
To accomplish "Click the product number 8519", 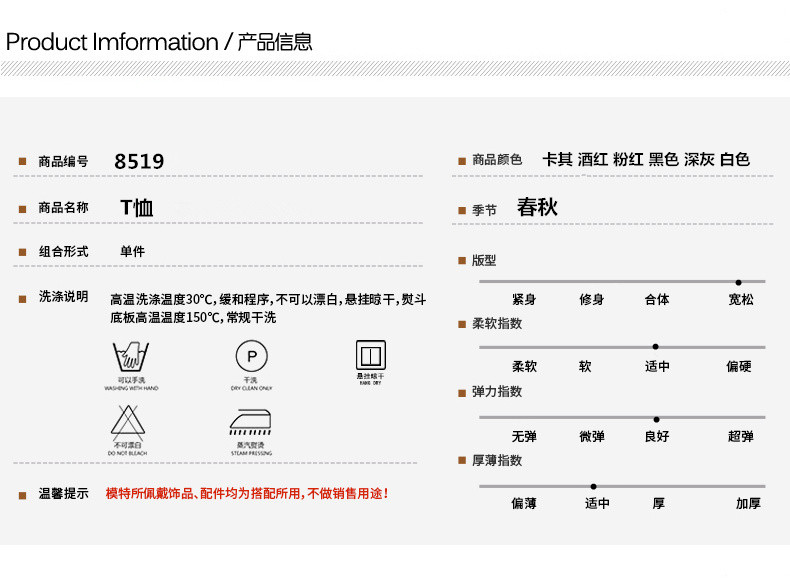I will point(139,161).
